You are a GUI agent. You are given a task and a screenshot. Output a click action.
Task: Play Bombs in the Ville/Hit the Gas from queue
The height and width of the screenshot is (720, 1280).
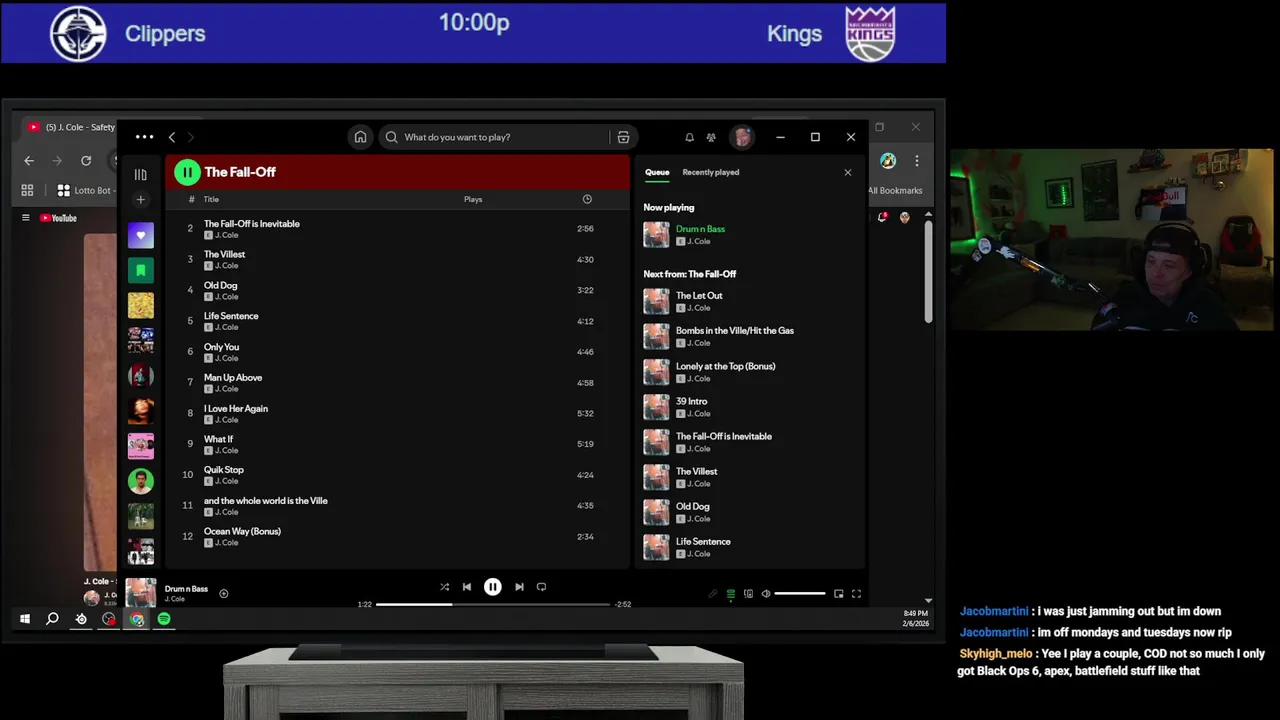coord(748,336)
